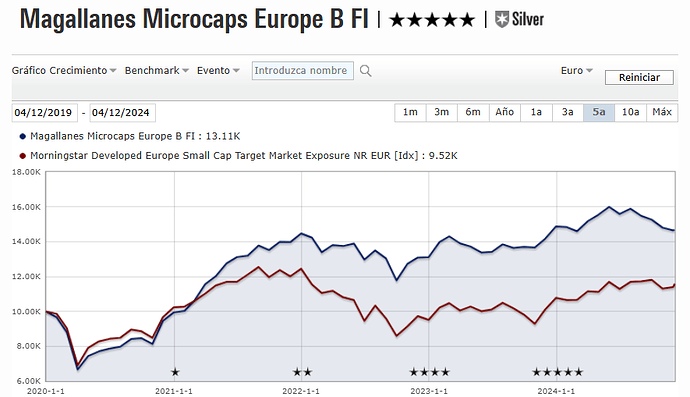690x397 pixels.
Task: Click red dot of Morningstar index legend
Action: 23,156
